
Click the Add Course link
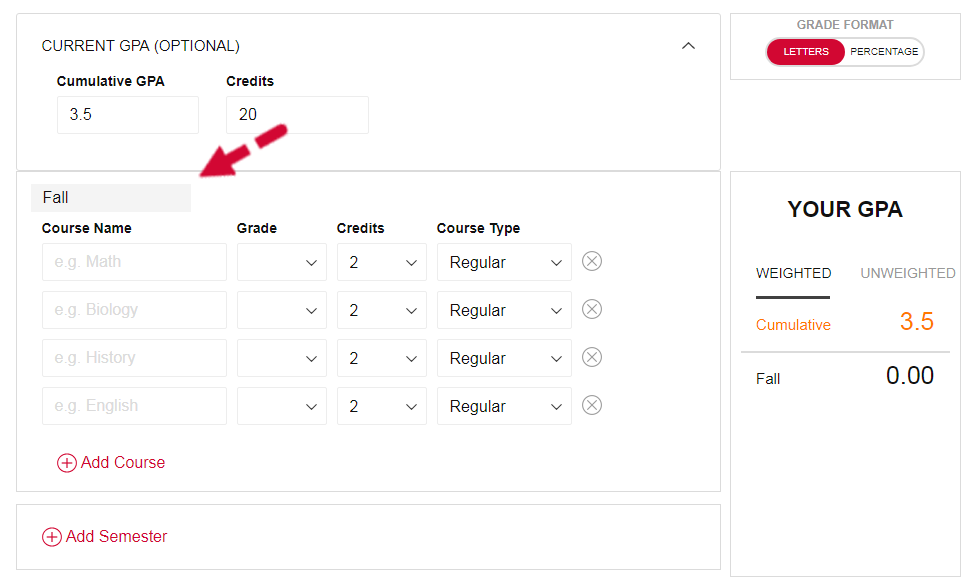pyautogui.click(x=123, y=462)
